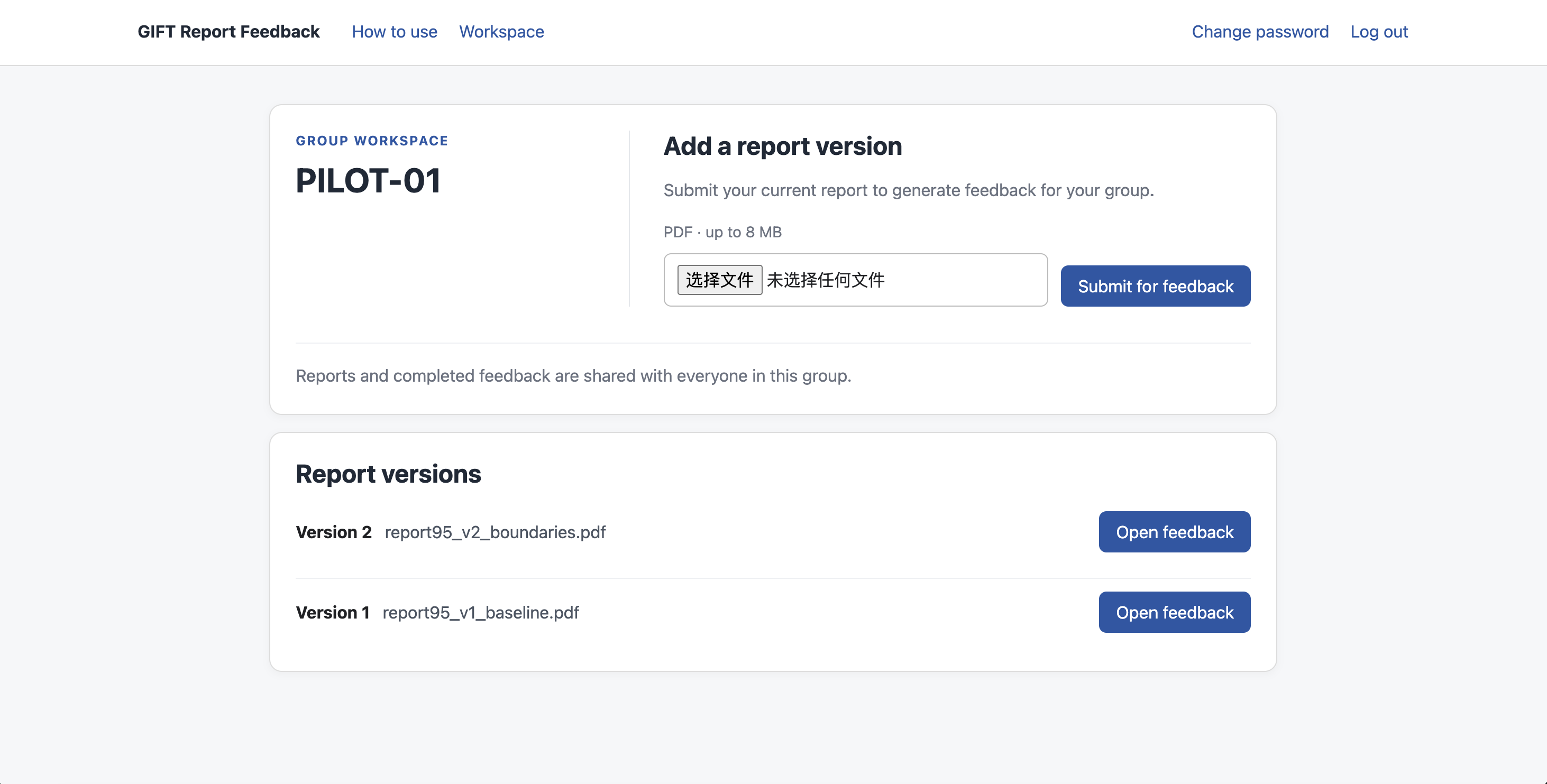Open the How to use page

tap(395, 32)
